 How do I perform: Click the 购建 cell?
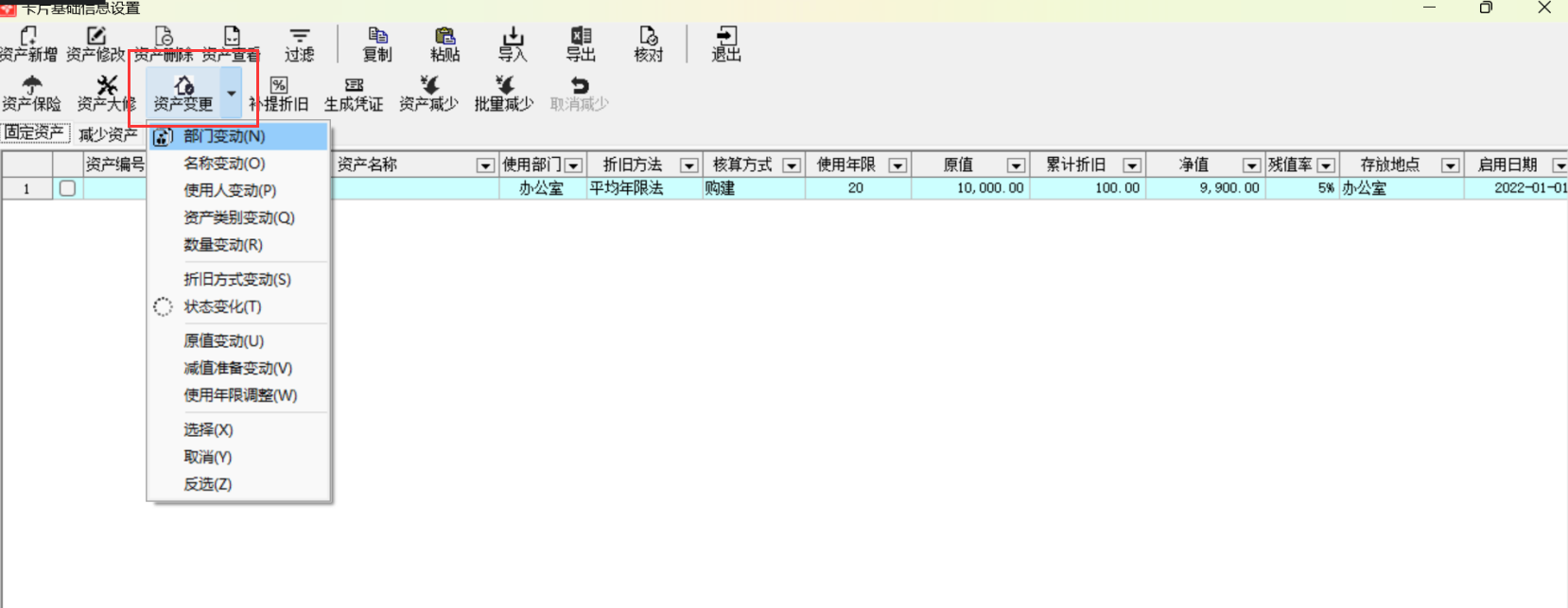pos(753,188)
